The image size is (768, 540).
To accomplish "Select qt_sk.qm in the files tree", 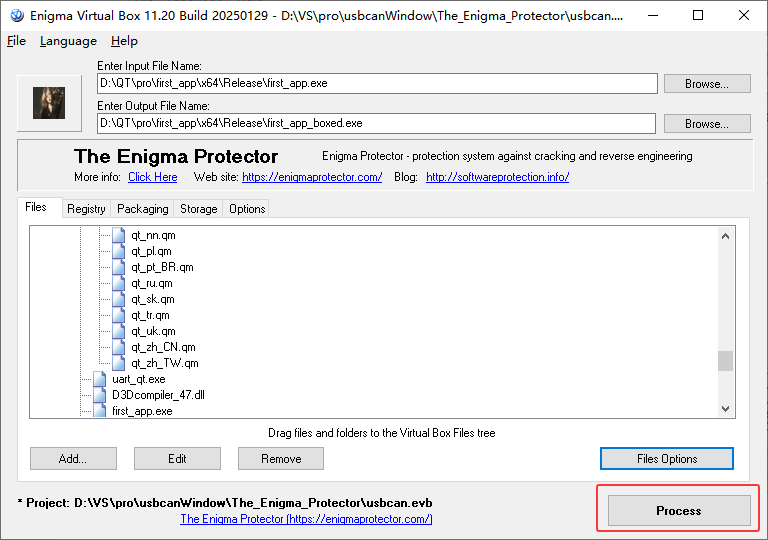I will [153, 299].
